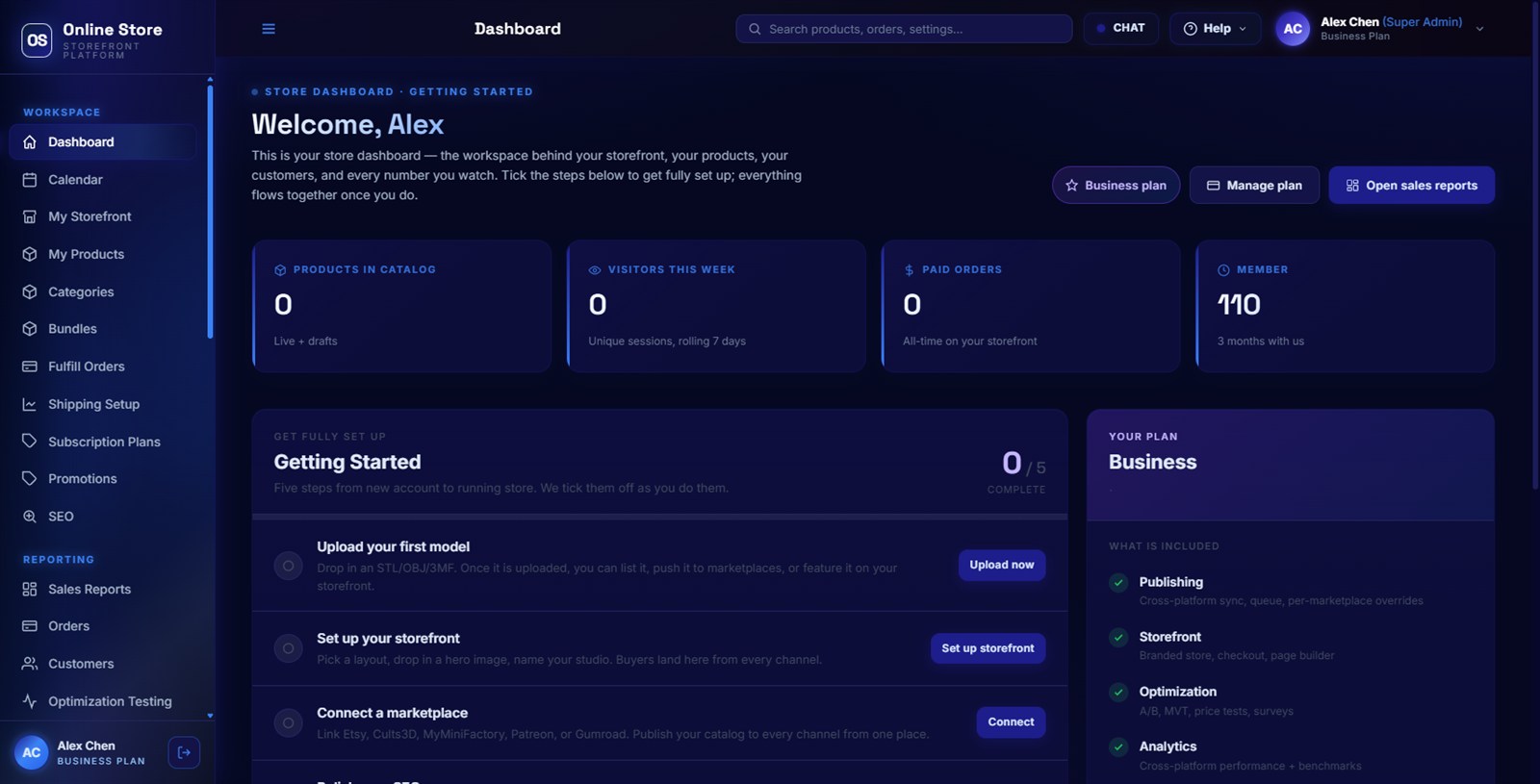Click the Manage plan button
Screen dimensions: 1540x784
[x=1254, y=186]
